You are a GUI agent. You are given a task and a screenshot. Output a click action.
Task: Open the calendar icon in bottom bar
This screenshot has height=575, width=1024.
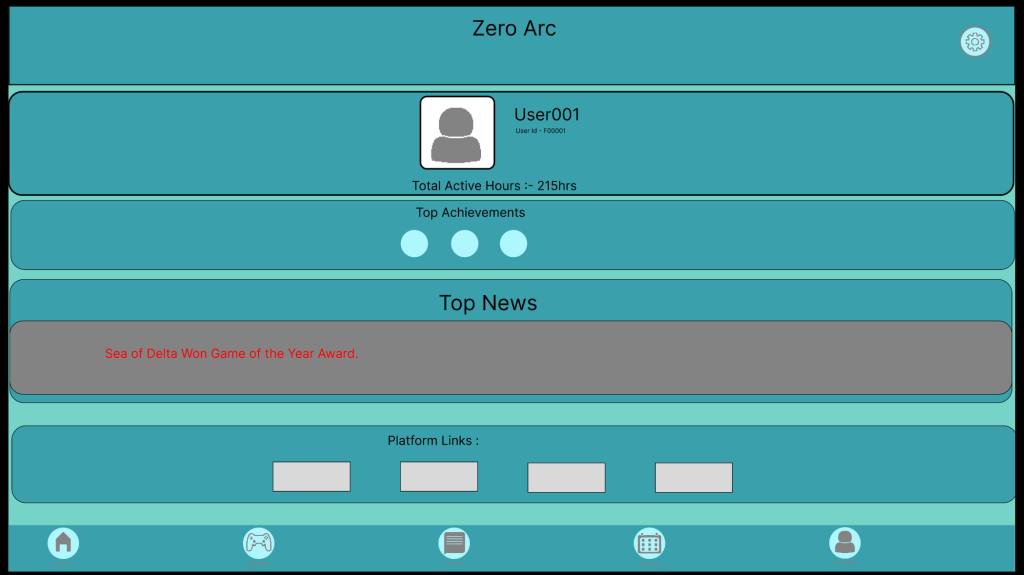point(649,543)
